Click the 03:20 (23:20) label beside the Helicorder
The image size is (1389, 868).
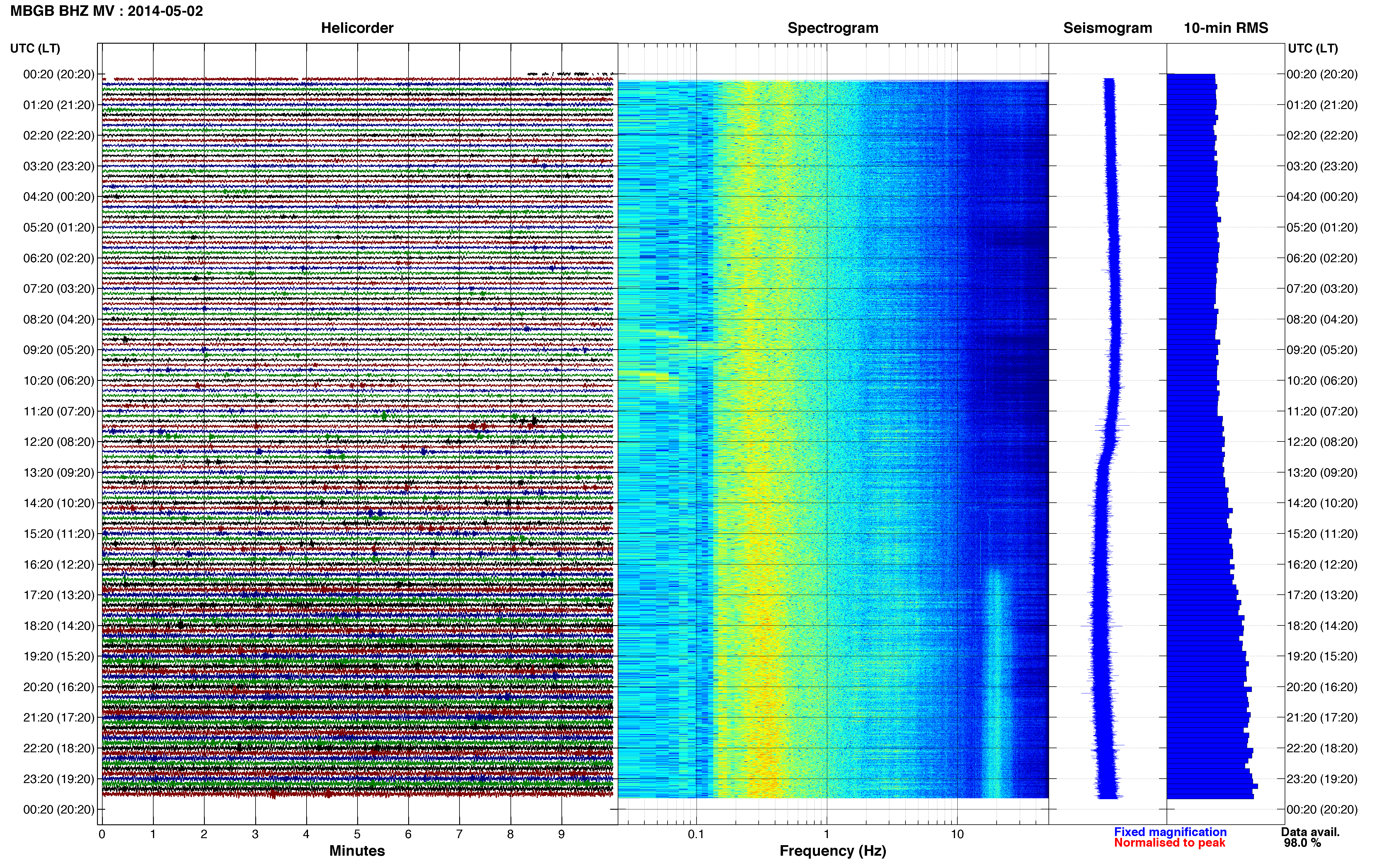tap(59, 166)
